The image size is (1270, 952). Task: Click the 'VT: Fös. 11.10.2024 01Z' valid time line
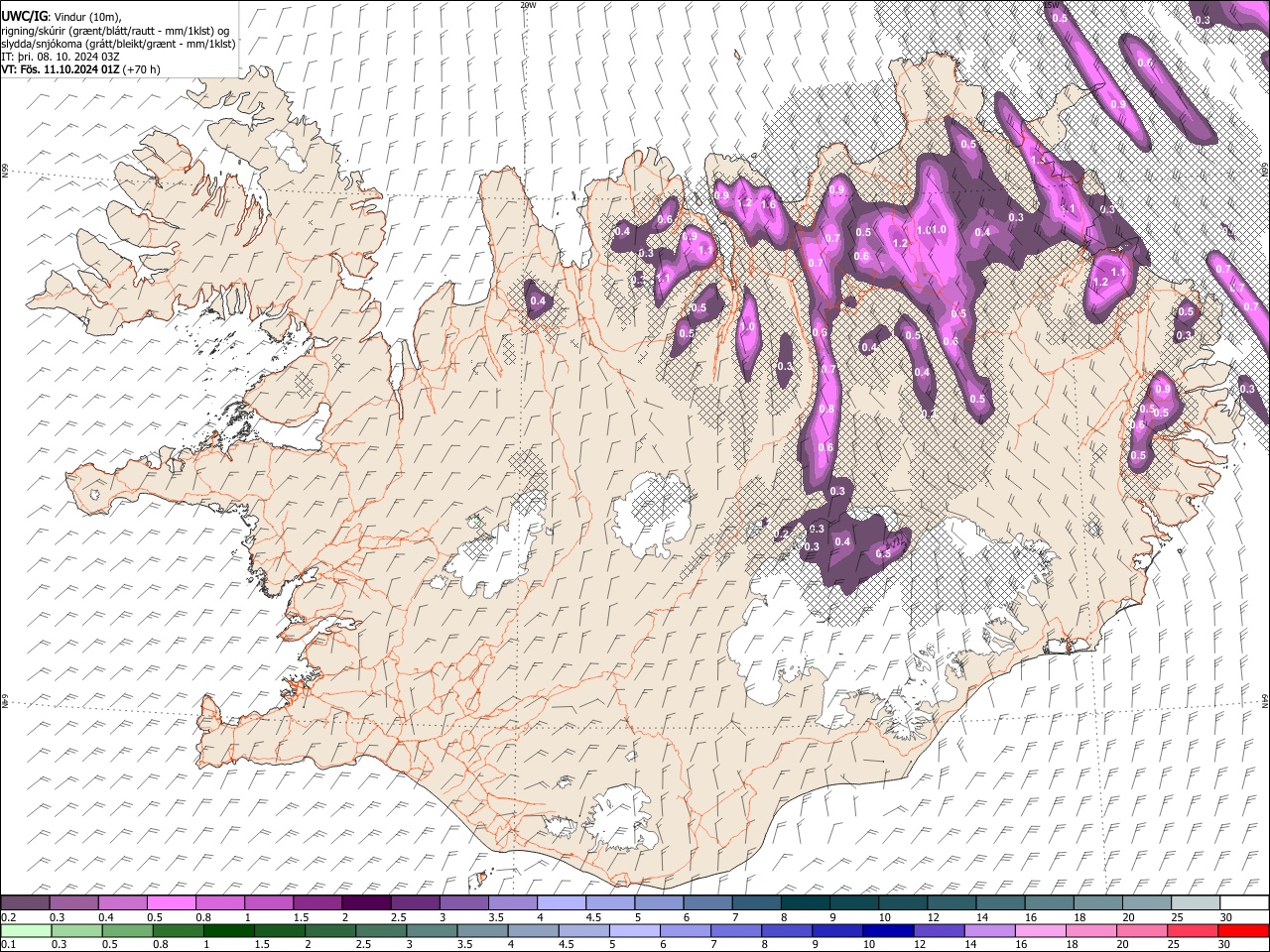60,69
